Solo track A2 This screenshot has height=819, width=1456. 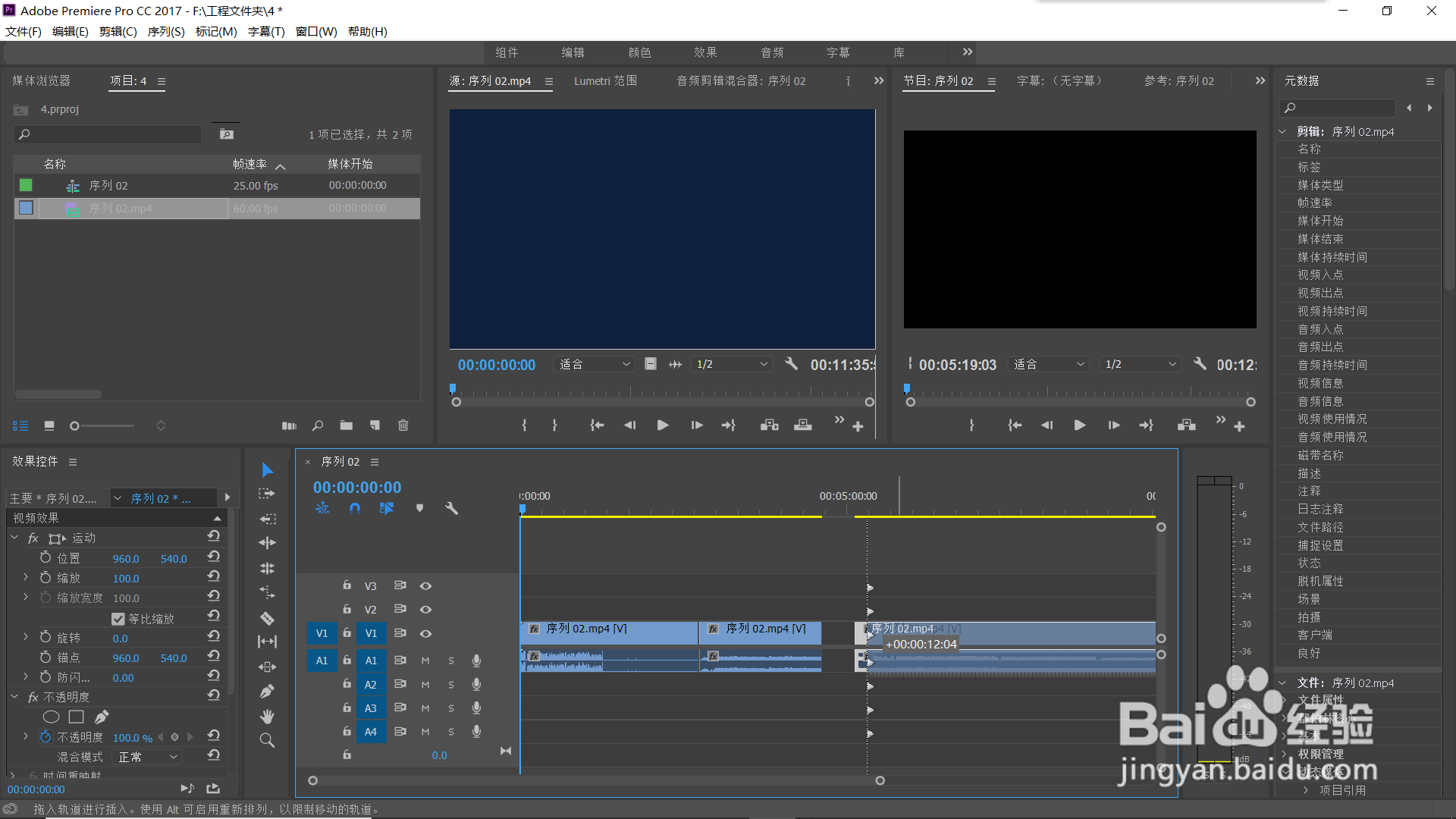(451, 685)
